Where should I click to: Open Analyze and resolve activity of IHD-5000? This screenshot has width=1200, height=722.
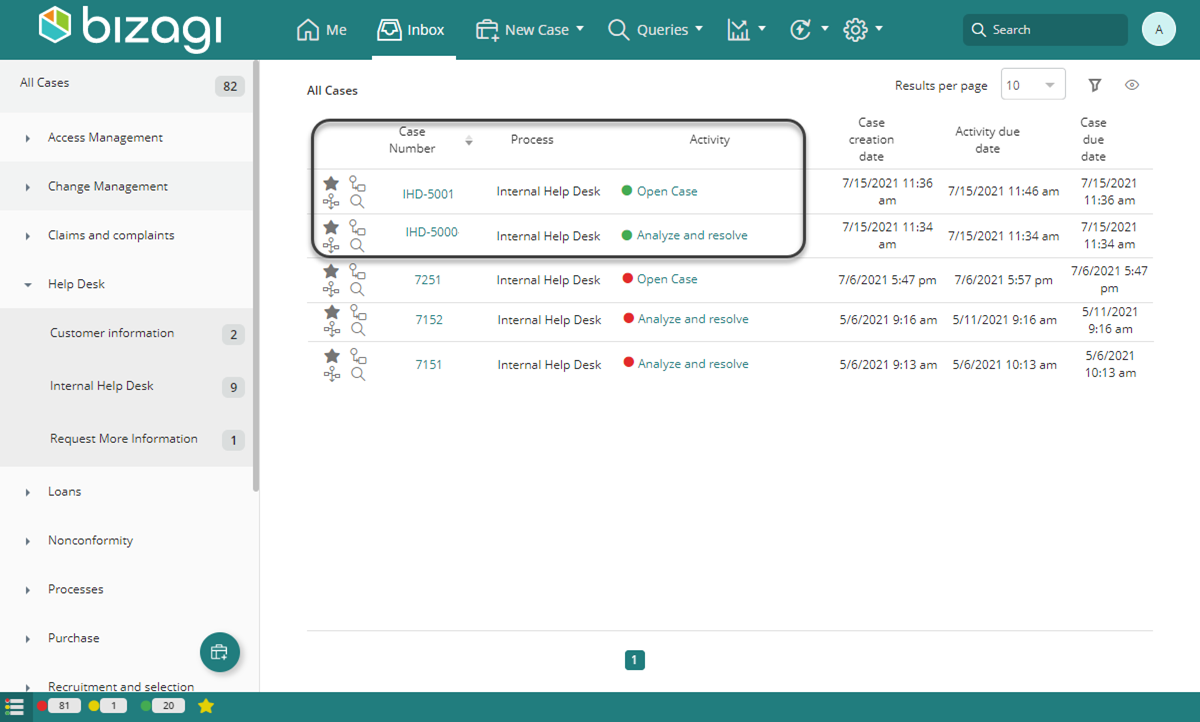coord(692,235)
